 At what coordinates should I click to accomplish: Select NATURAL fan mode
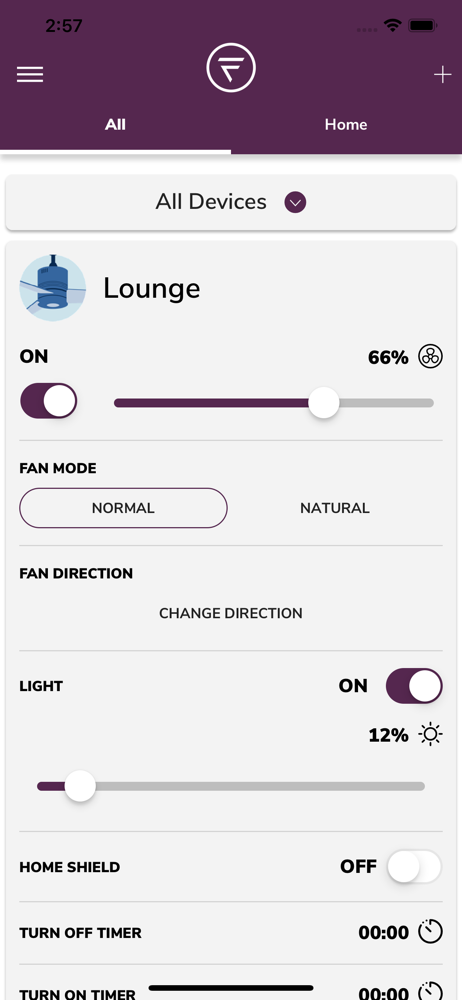coord(335,508)
